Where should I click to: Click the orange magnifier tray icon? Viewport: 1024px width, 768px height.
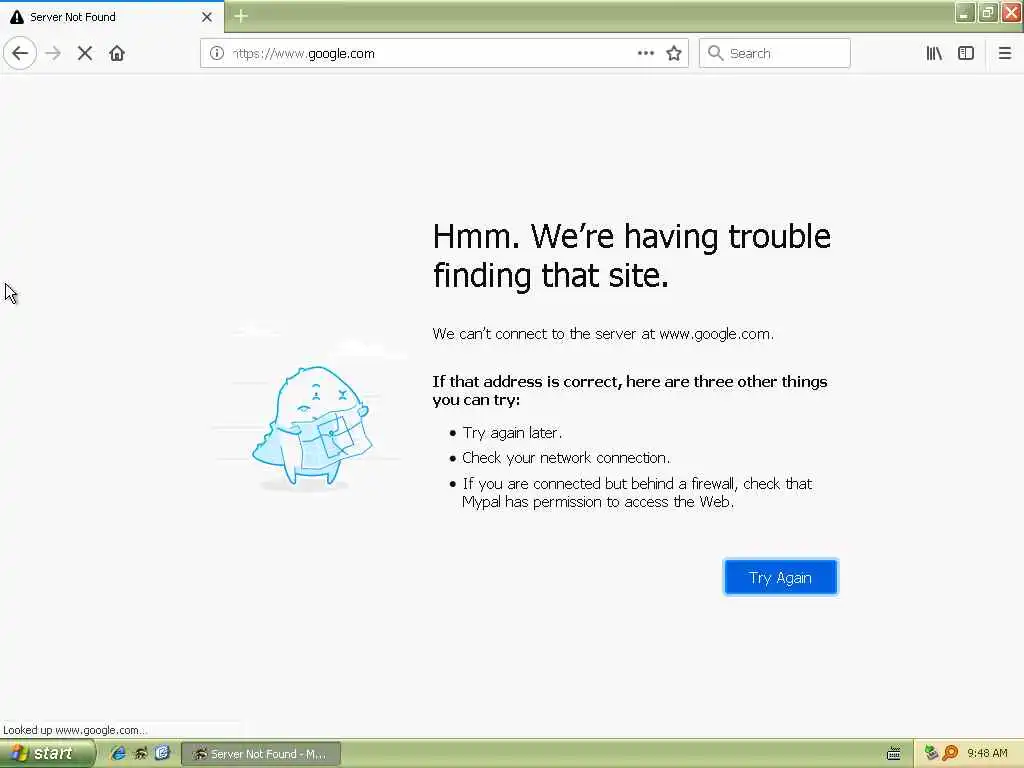(951, 753)
